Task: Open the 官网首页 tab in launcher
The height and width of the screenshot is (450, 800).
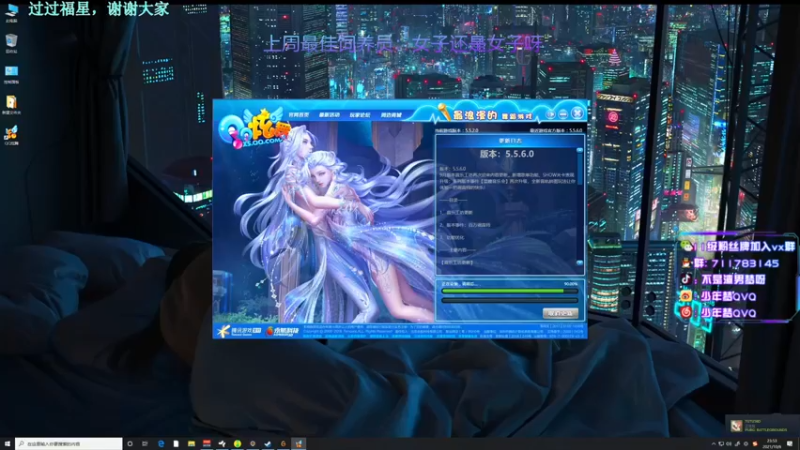Action: pos(298,115)
